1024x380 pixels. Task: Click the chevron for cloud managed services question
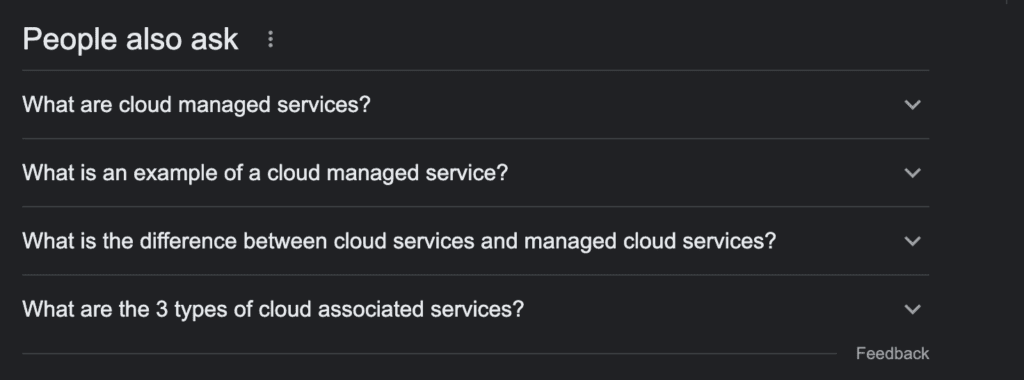tap(912, 104)
